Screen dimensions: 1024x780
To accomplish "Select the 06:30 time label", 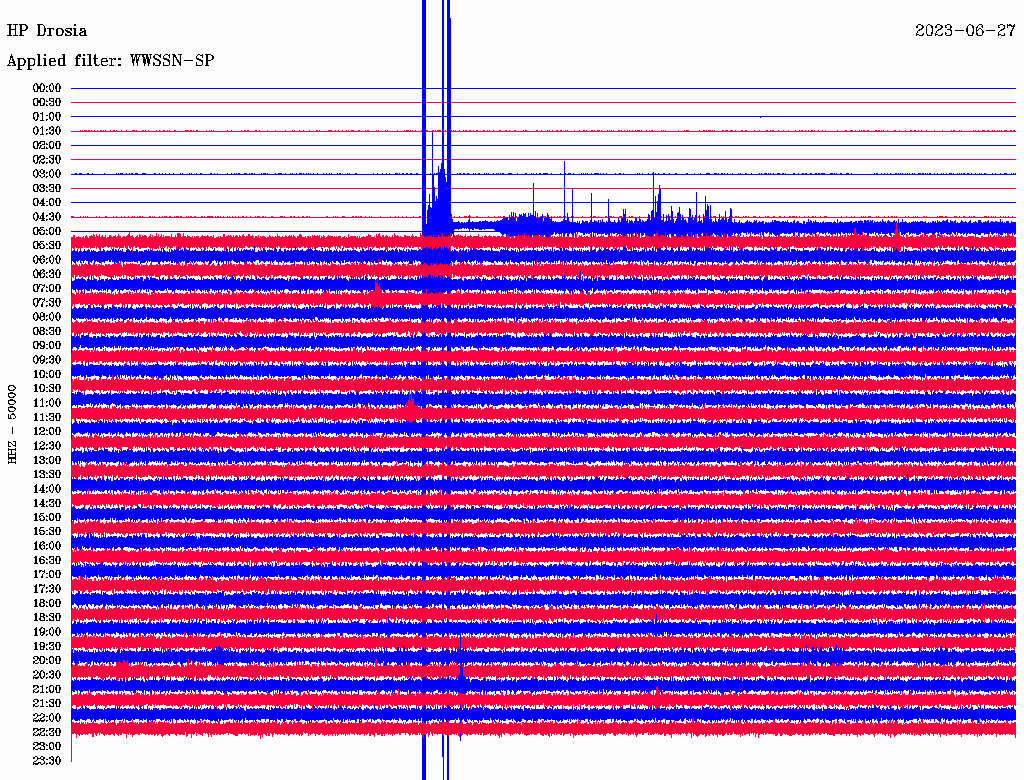I will point(47,274).
